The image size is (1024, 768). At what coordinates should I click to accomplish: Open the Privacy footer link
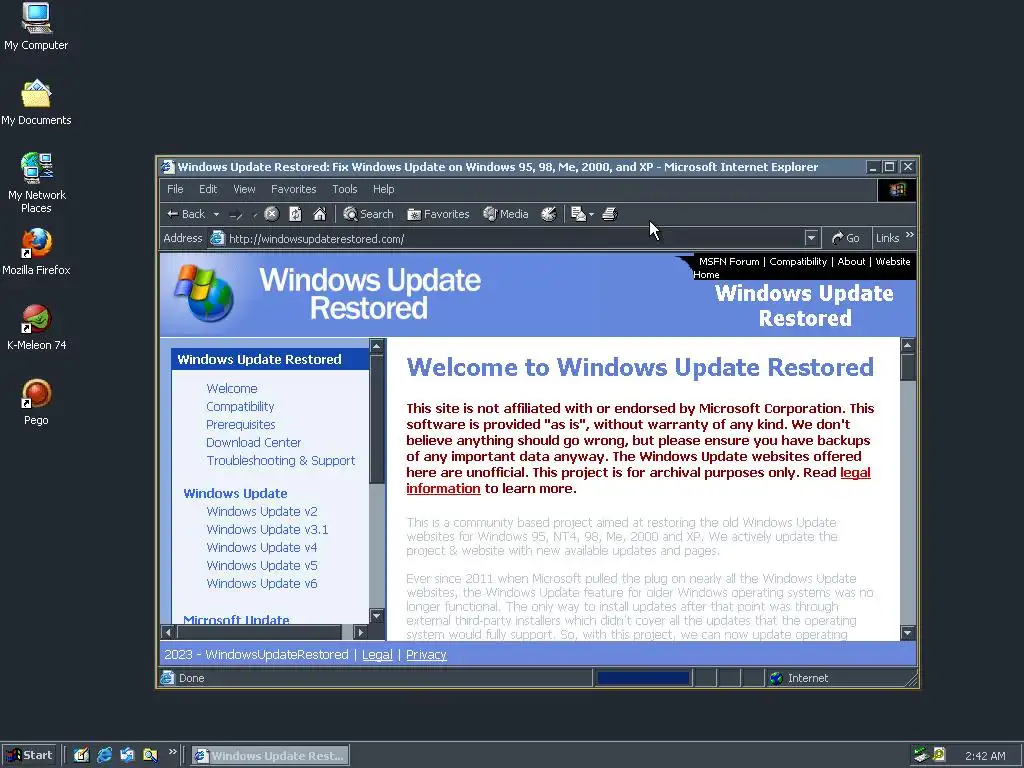[x=426, y=654]
